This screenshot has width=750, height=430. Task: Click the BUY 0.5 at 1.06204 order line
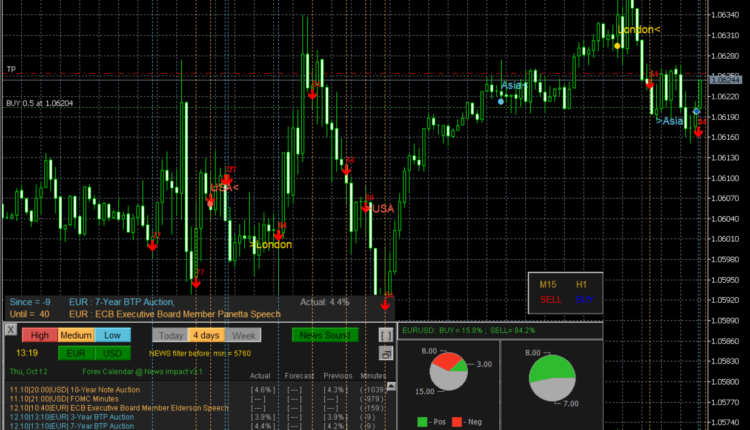coord(40,103)
